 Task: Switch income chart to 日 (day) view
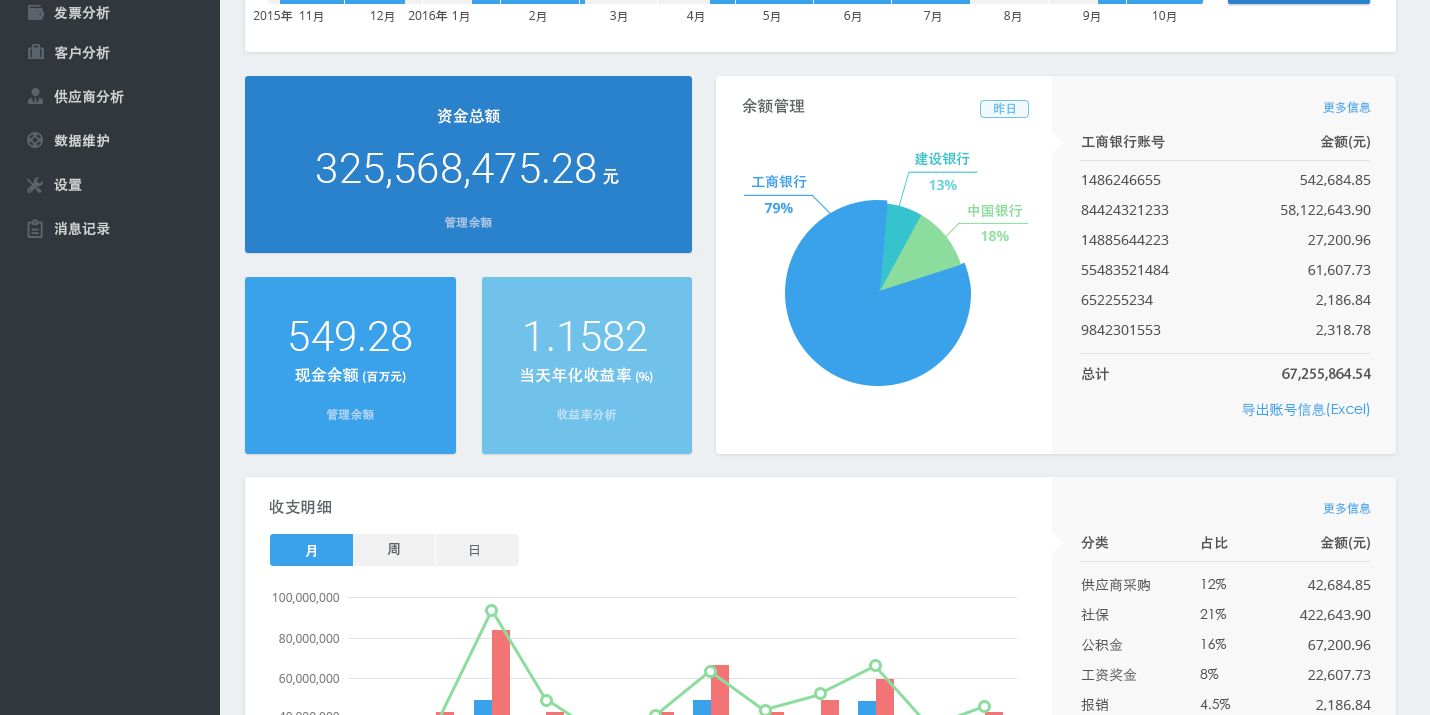[x=477, y=549]
